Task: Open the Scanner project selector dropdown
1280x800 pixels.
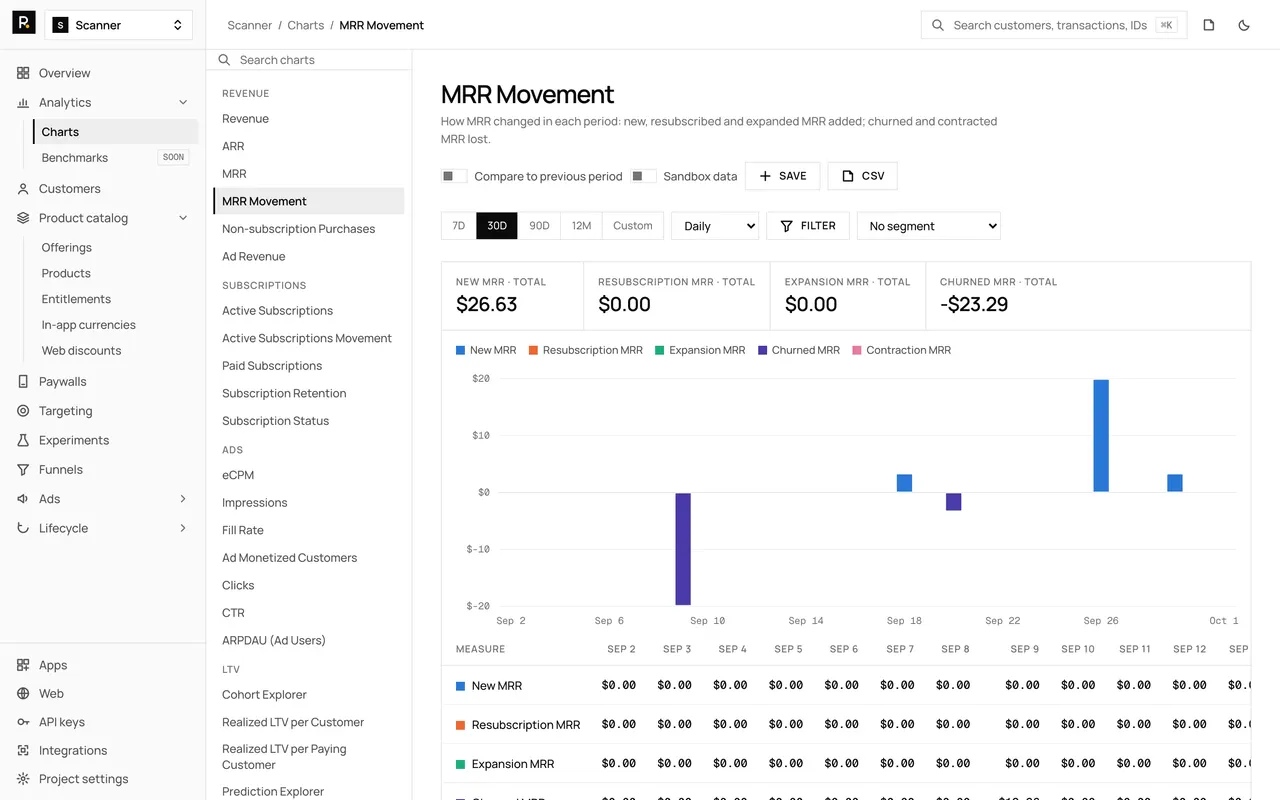Action: [x=119, y=25]
